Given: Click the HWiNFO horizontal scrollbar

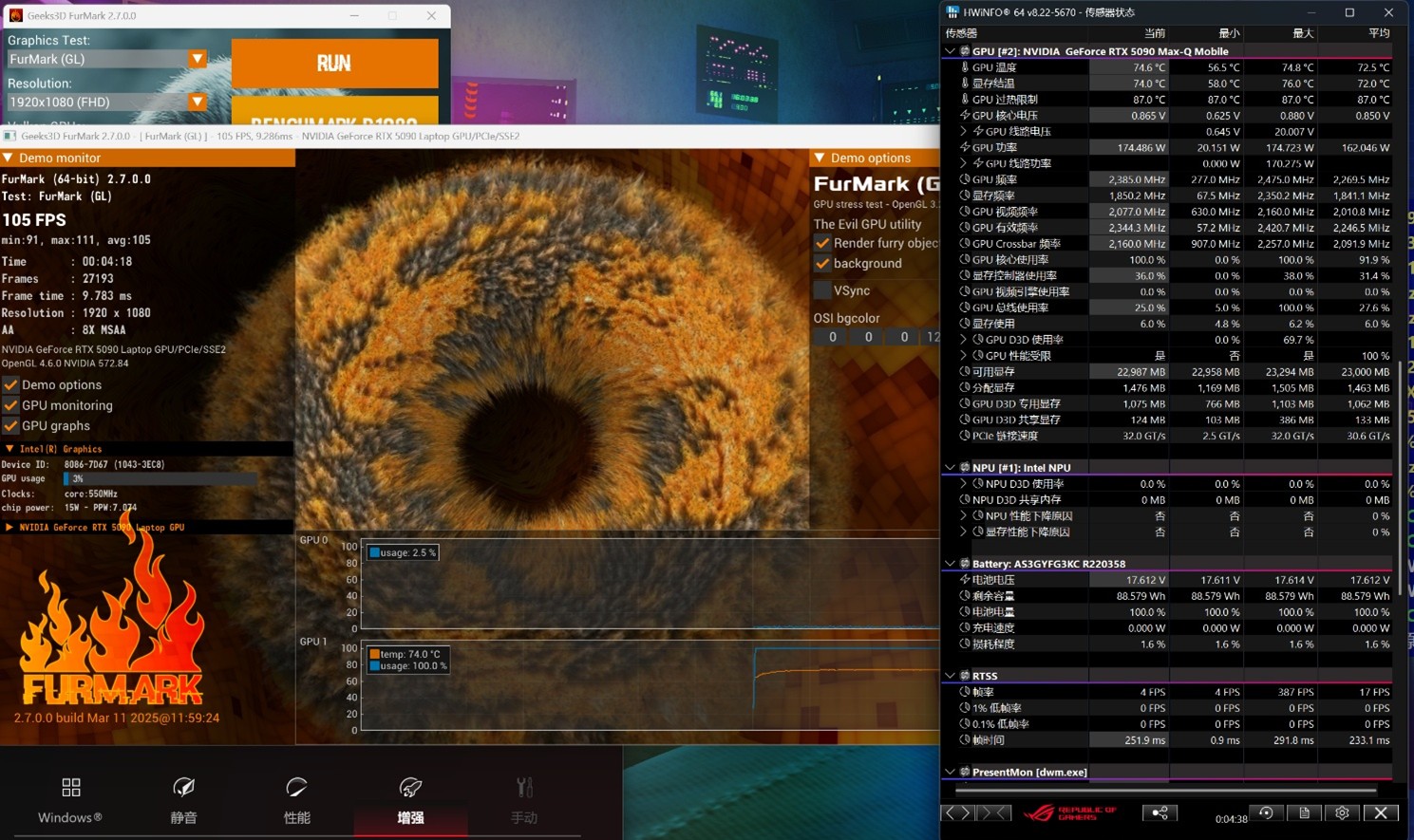Looking at the screenshot, I should point(1165,790).
